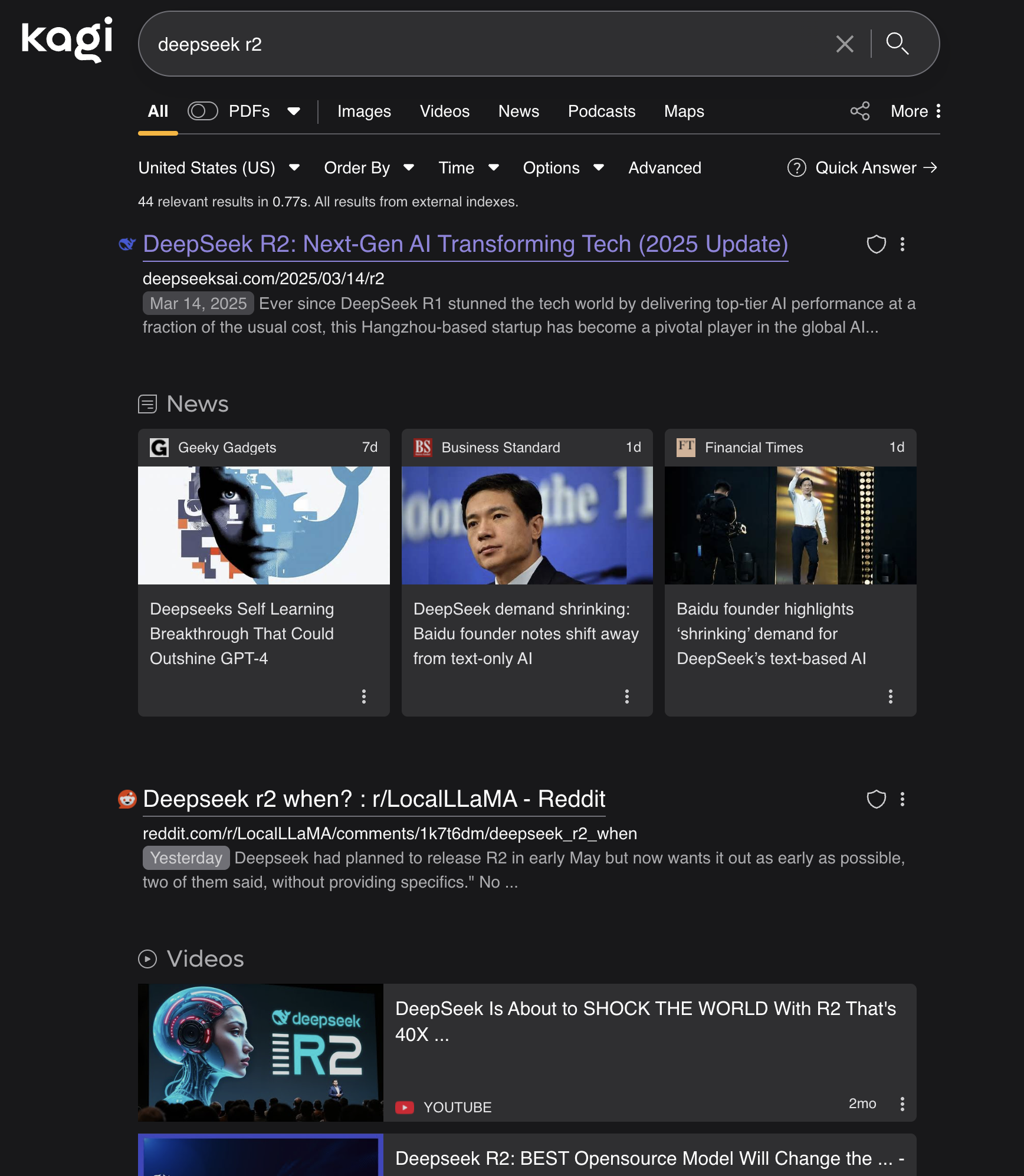Open the Deepseek r2 when Reddit link

(374, 799)
